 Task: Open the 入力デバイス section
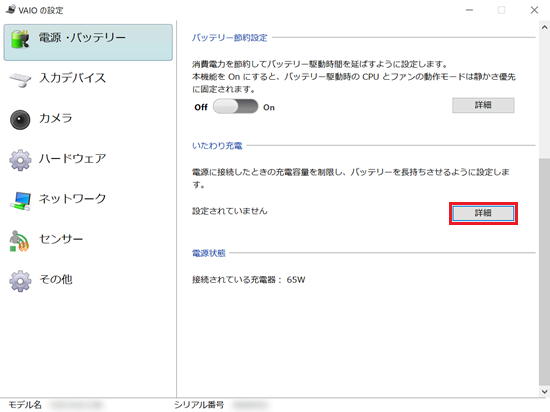[72, 78]
